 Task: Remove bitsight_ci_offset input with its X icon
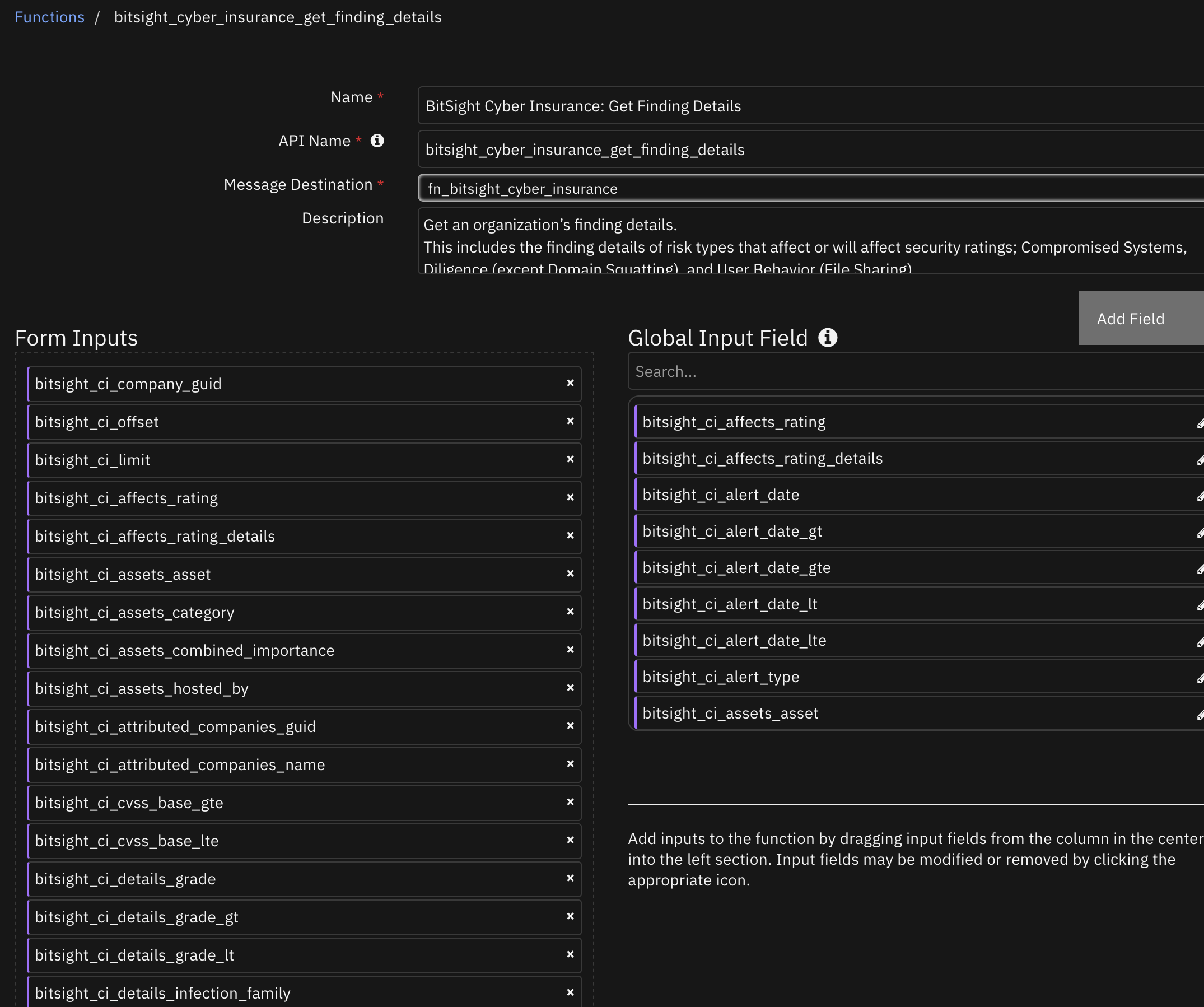[x=570, y=421]
